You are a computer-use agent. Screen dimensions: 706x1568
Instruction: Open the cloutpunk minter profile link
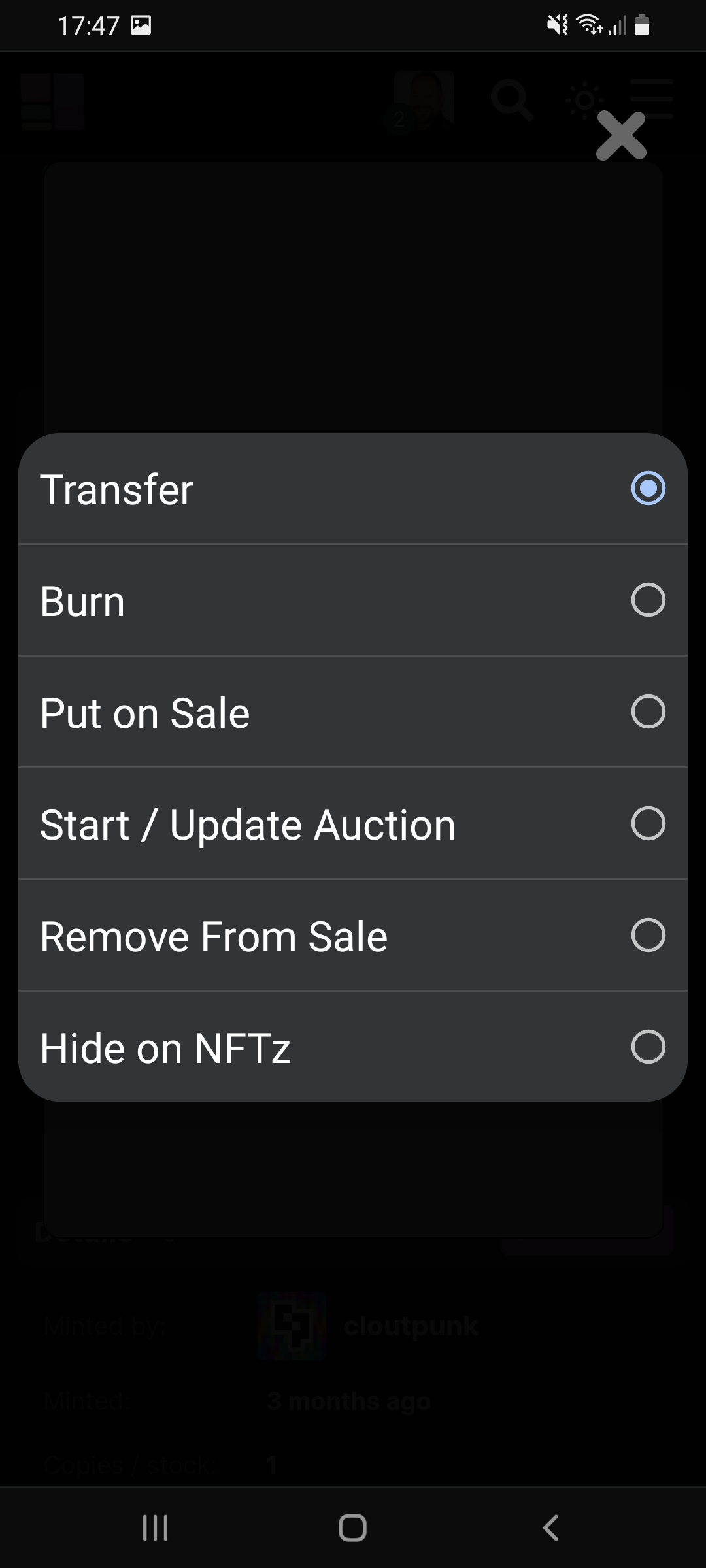click(x=411, y=1326)
